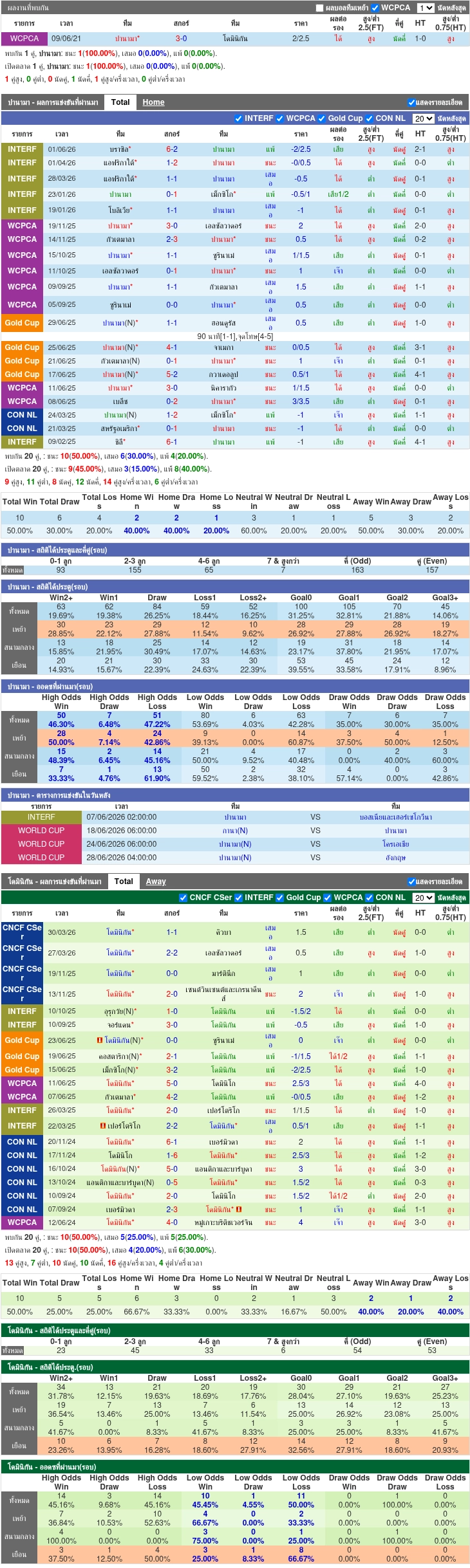The width and height of the screenshot is (470, 1568).
Task: Uncheck CON NL filter in โดมินิกัน section
Action: 370,898
